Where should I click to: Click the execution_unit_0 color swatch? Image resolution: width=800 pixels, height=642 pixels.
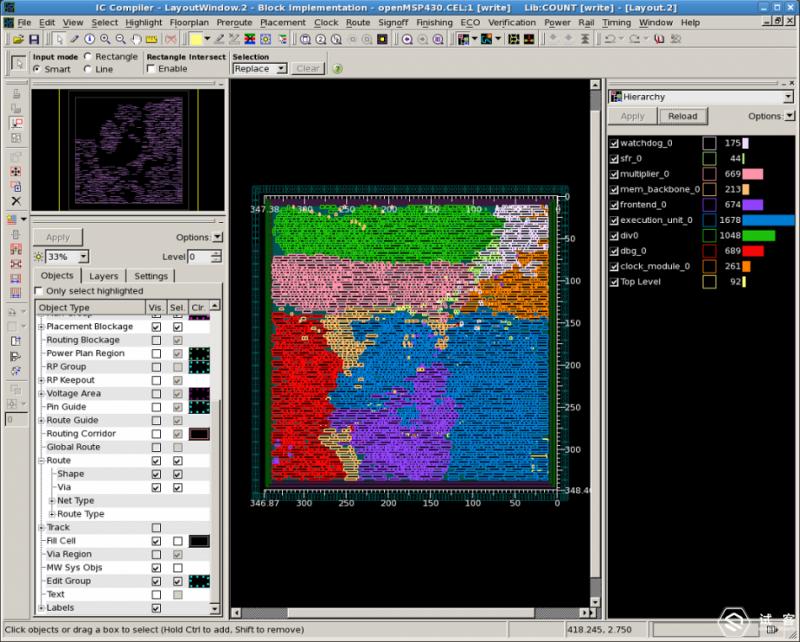(708, 220)
